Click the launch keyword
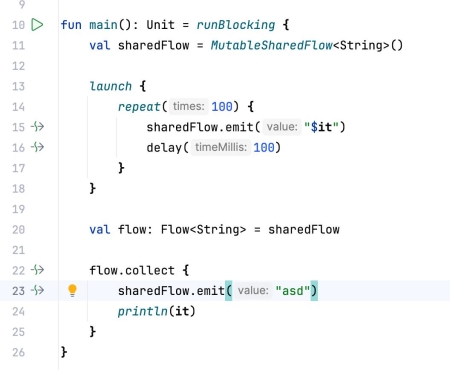Viewport: 450px width, 370px height. click(x=111, y=86)
